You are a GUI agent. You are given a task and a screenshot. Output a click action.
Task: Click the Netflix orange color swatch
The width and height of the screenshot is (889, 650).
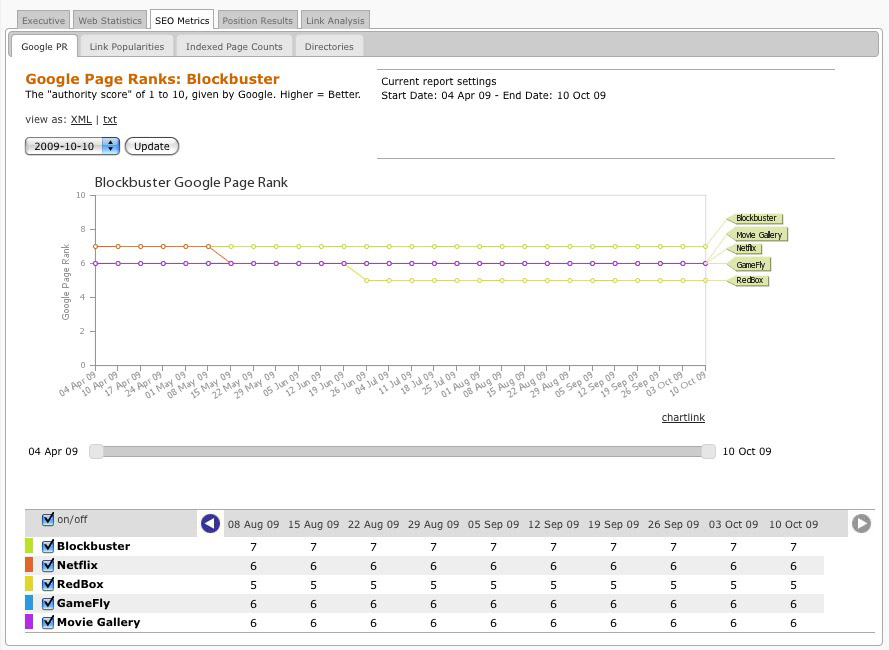[29, 565]
